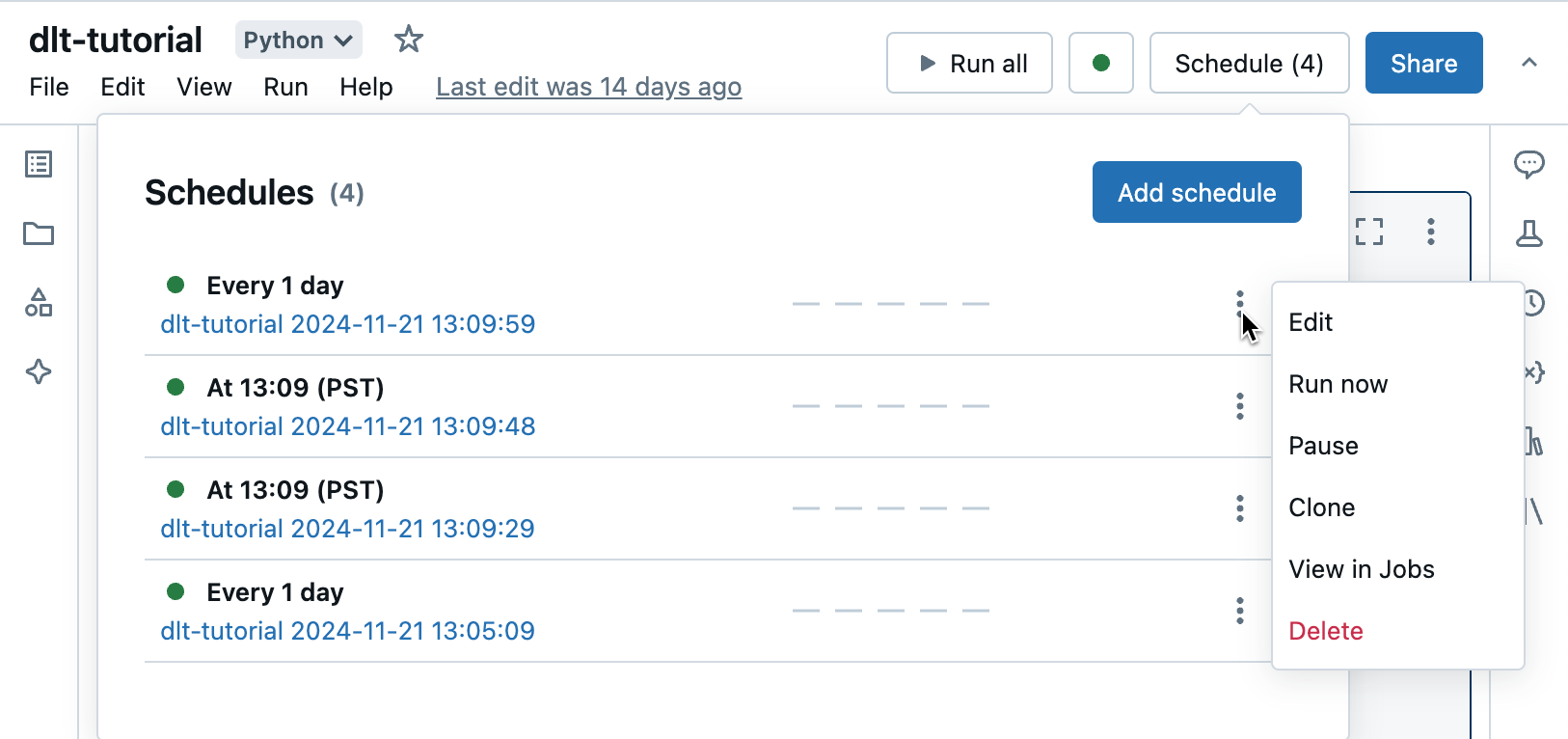Image resolution: width=1568 pixels, height=739 pixels.
Task: Star the dlt-tutorial notebook as favorite
Action: click(x=409, y=40)
